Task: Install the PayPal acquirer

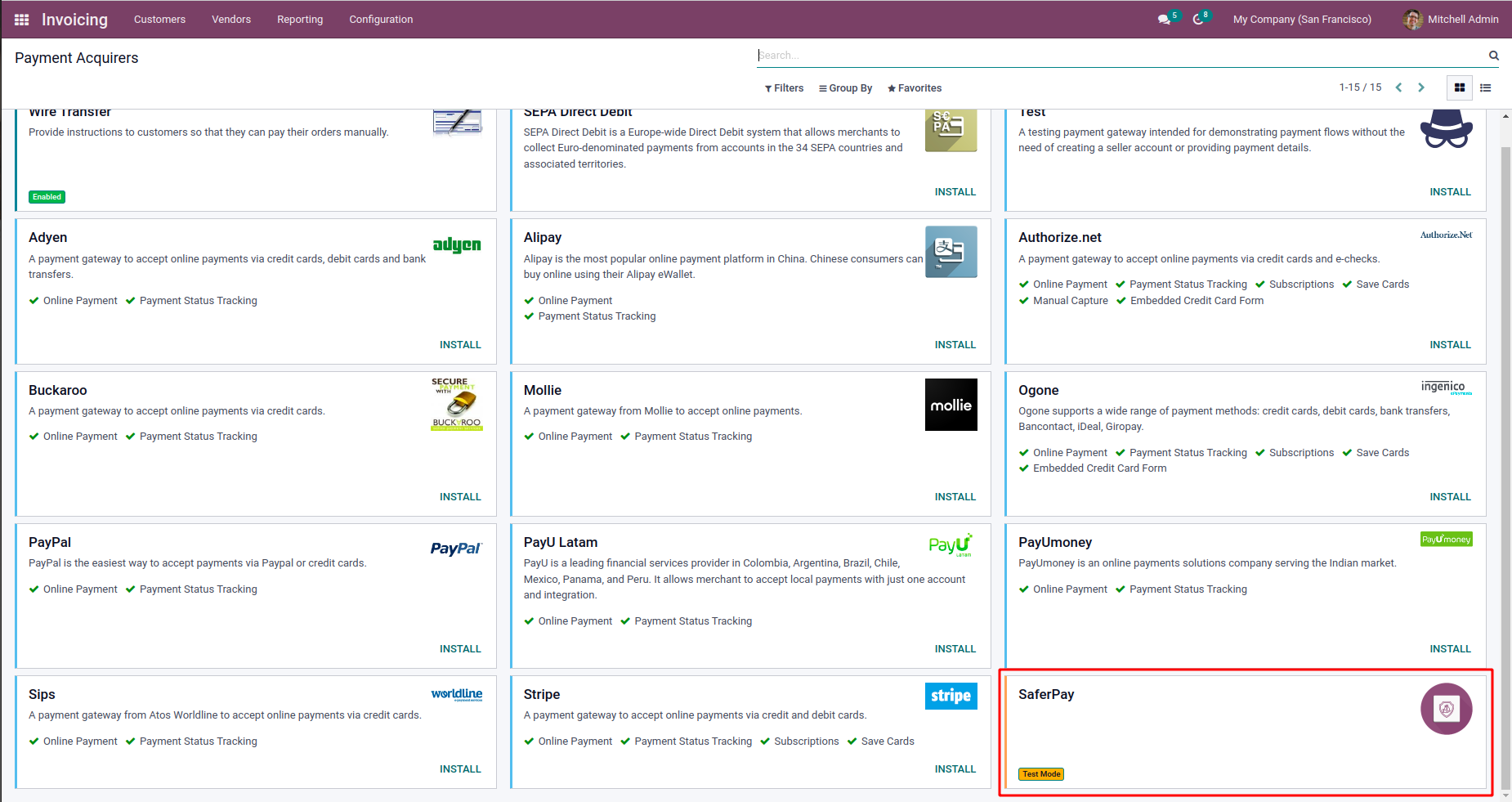Action: 460,649
